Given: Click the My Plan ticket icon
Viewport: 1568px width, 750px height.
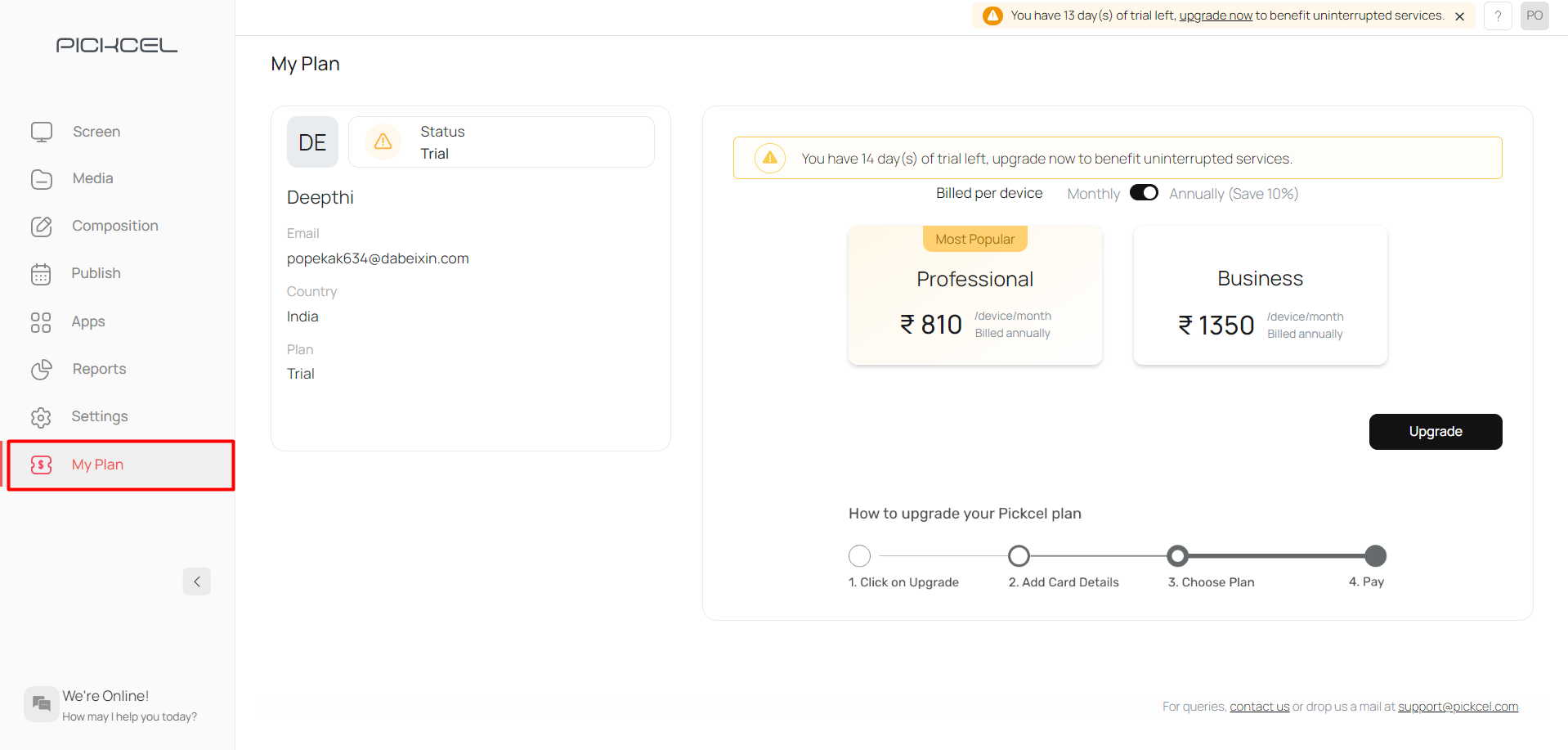Looking at the screenshot, I should coord(42,465).
